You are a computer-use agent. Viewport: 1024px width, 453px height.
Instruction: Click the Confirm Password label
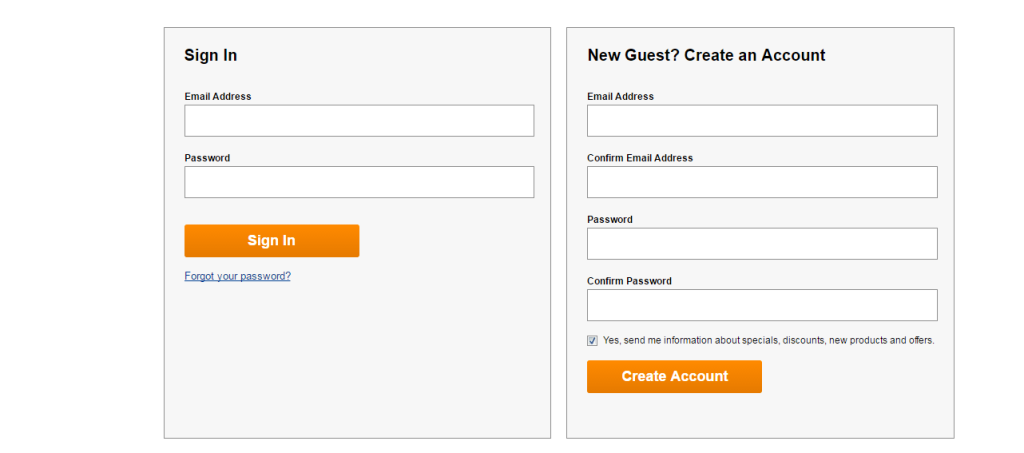(x=629, y=281)
